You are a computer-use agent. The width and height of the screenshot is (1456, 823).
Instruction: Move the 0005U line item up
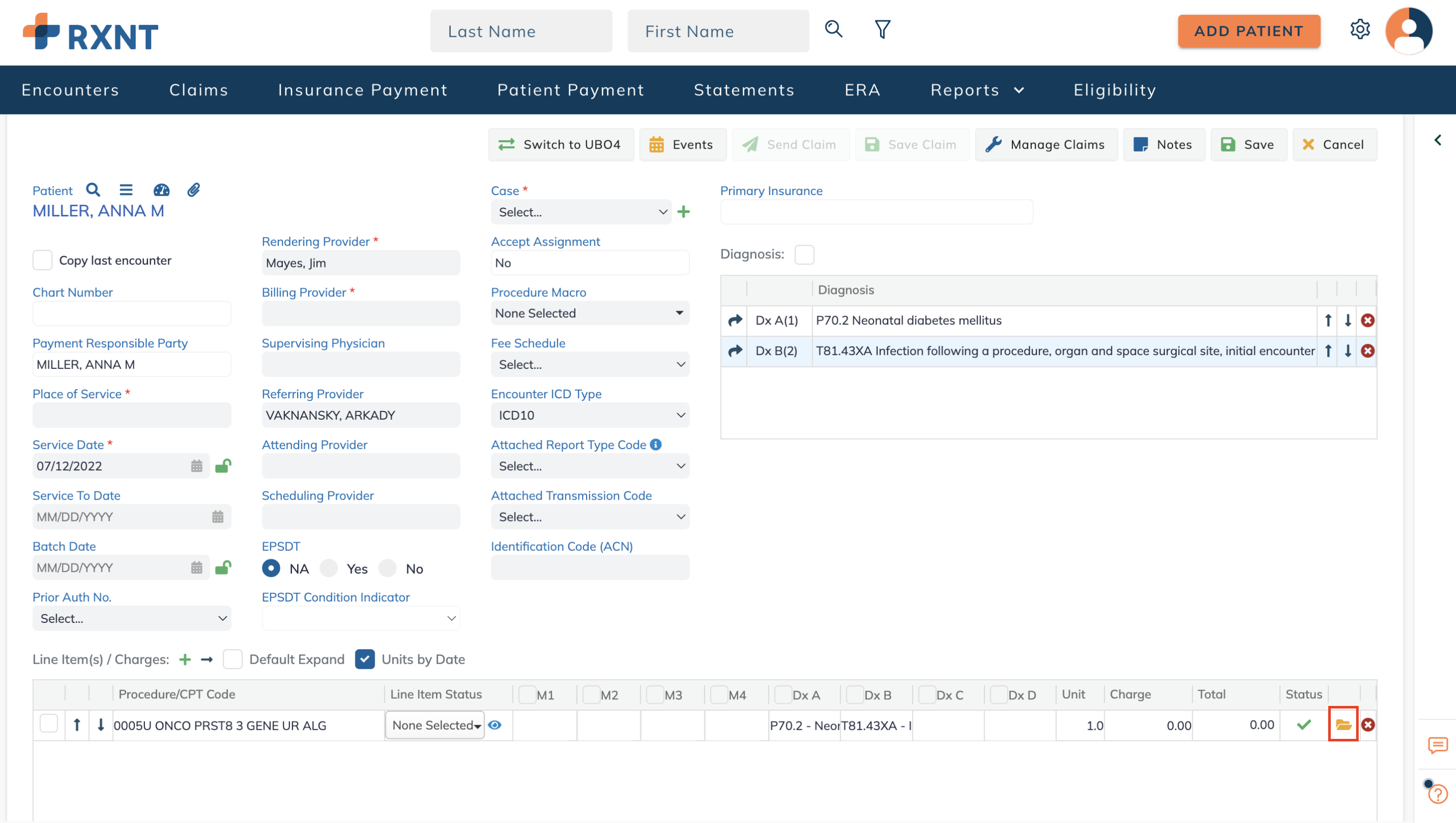77,725
